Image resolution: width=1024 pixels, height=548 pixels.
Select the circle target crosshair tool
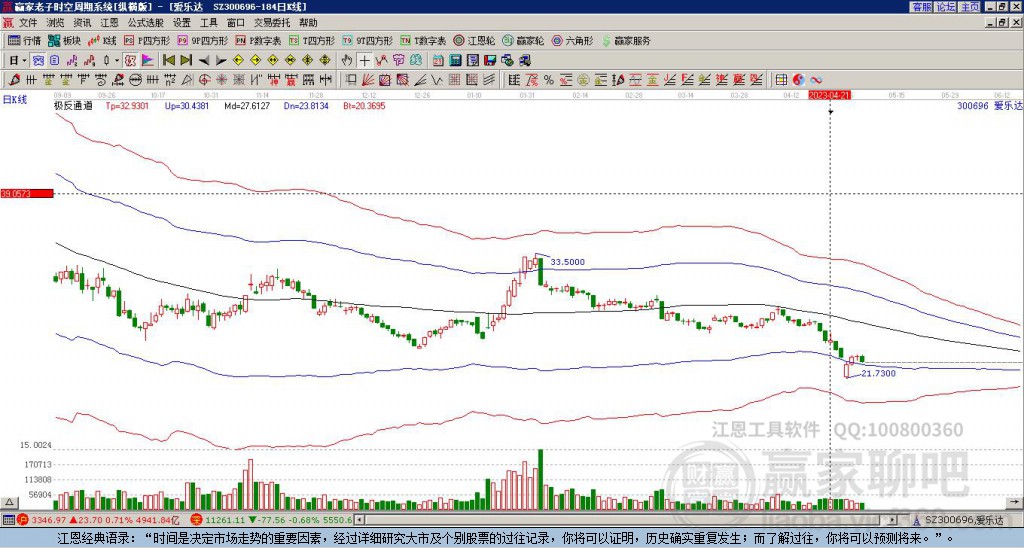pos(204,80)
